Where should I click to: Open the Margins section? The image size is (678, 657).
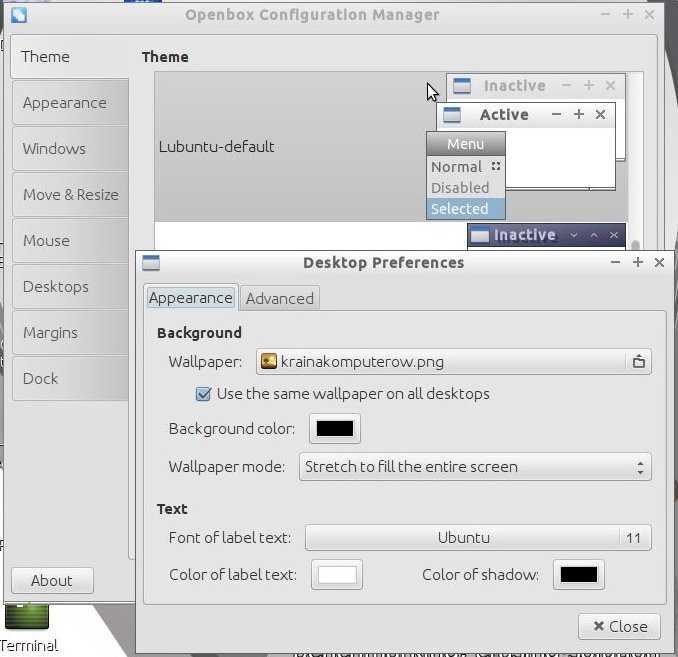70,333
